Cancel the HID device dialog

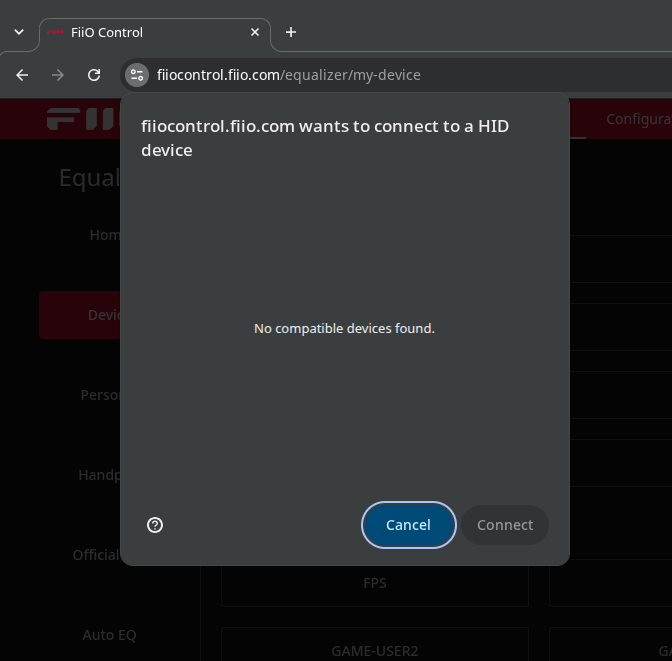[x=408, y=525]
